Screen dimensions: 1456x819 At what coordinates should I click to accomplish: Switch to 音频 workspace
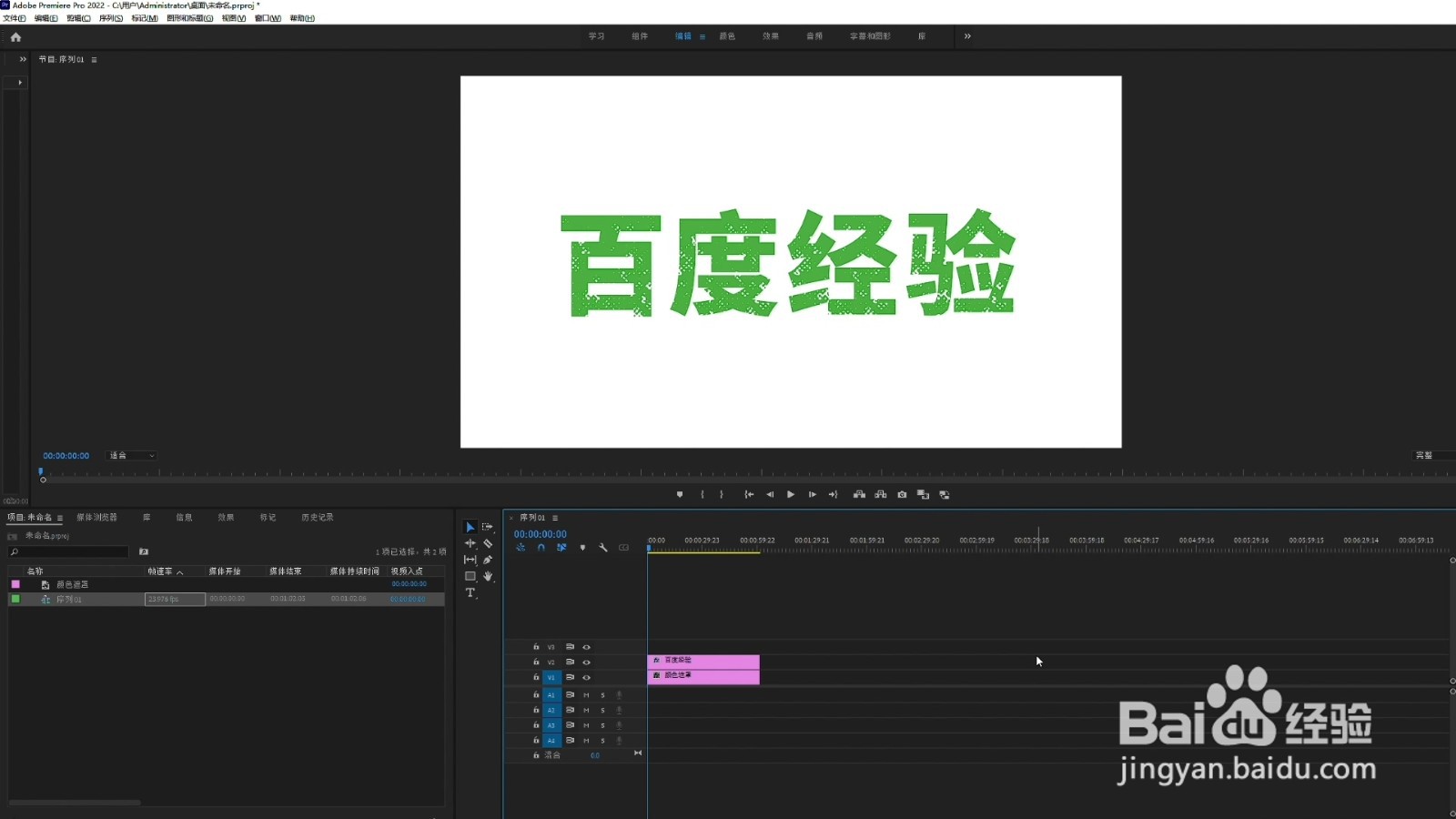pos(814,36)
